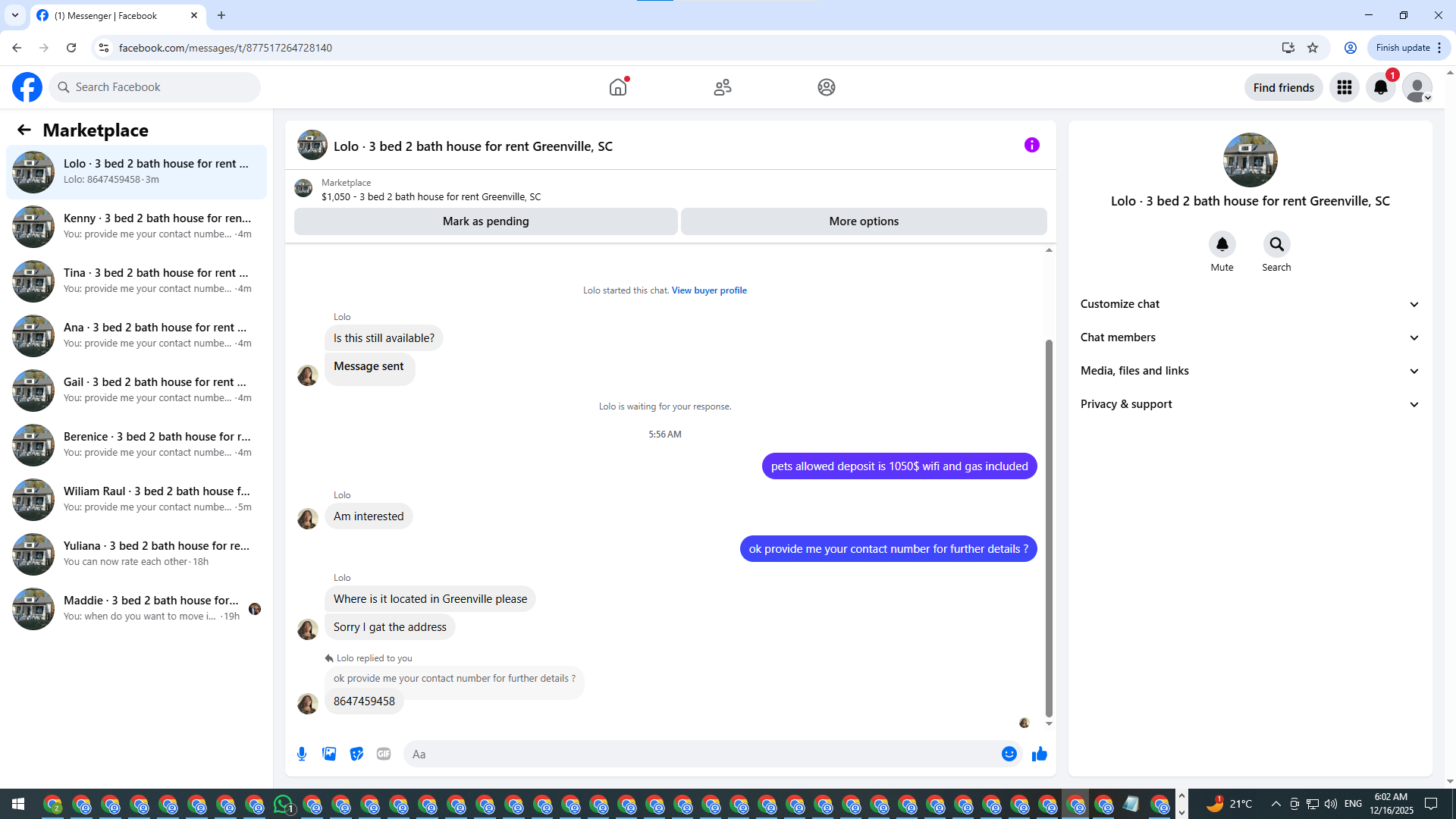The height and width of the screenshot is (819, 1456).
Task: Open the View buyer profile link
Action: [709, 290]
